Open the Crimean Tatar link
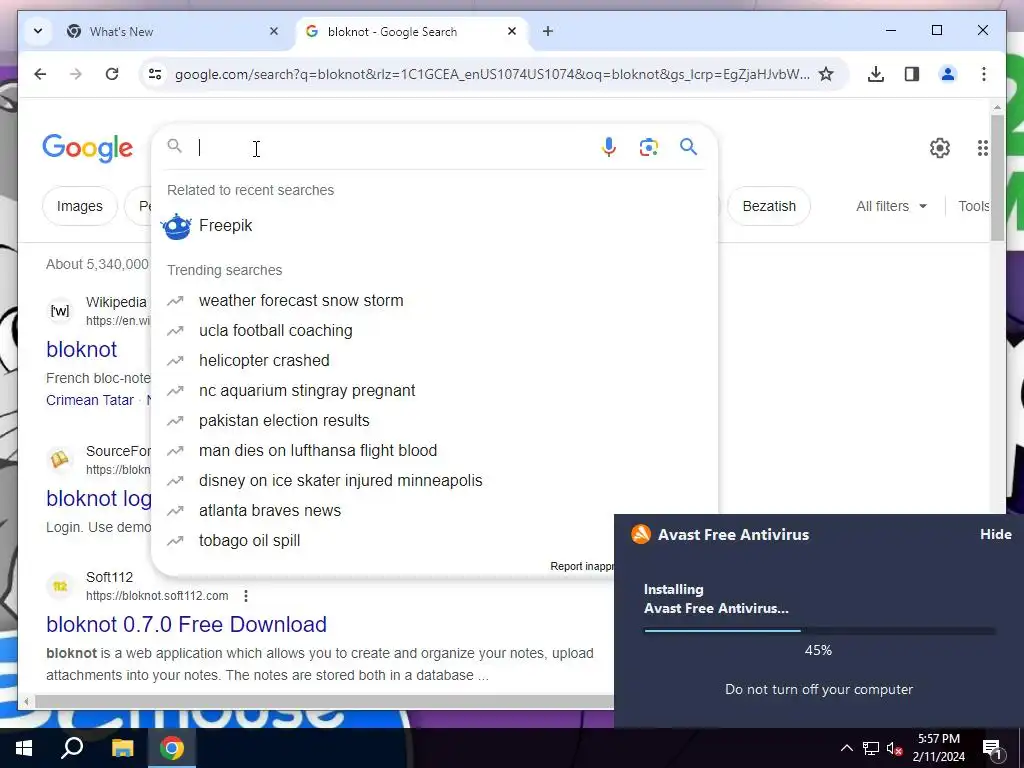Image resolution: width=1024 pixels, height=768 pixels. [89, 400]
